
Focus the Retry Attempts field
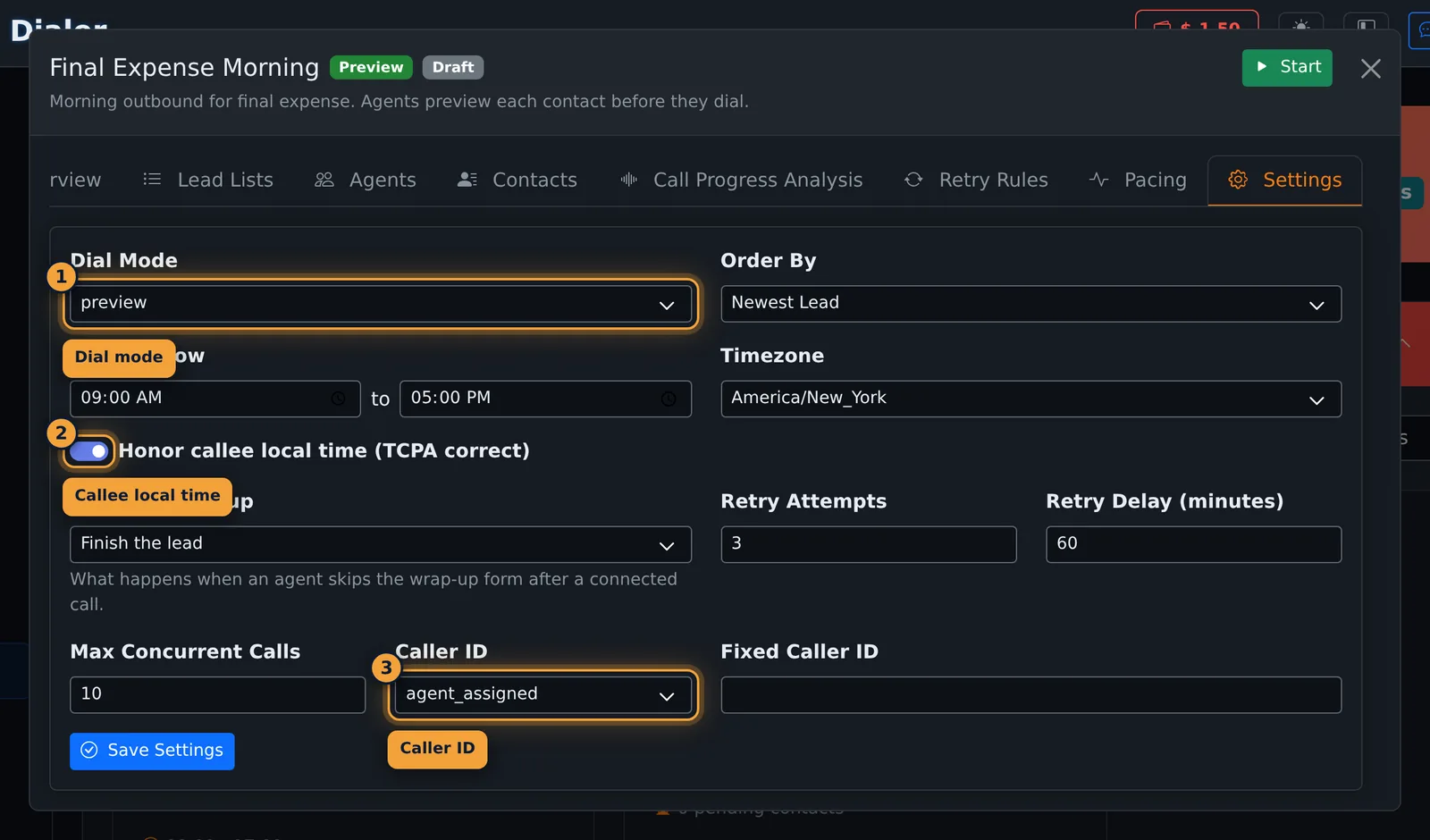click(869, 544)
